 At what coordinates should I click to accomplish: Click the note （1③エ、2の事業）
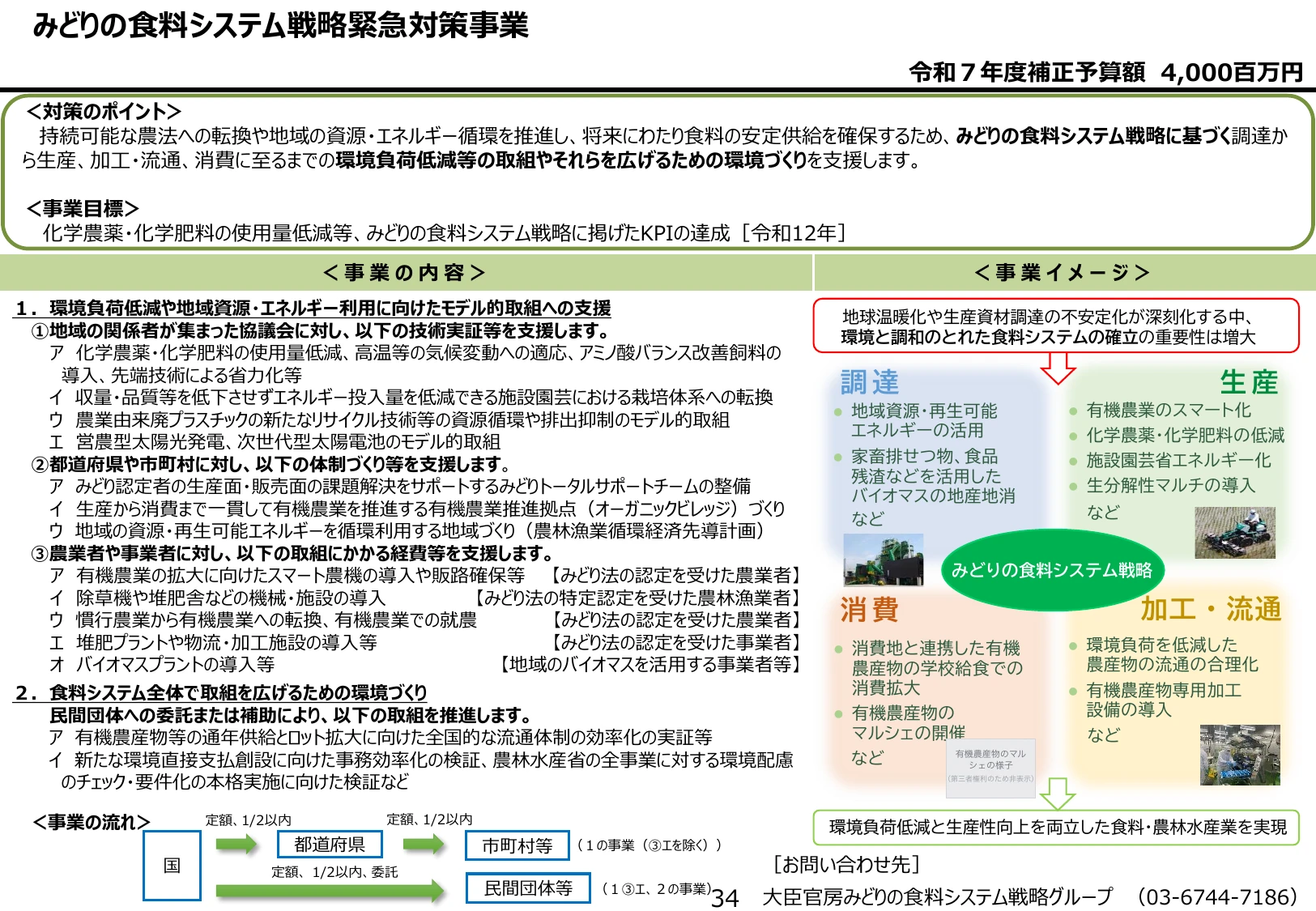656,889
